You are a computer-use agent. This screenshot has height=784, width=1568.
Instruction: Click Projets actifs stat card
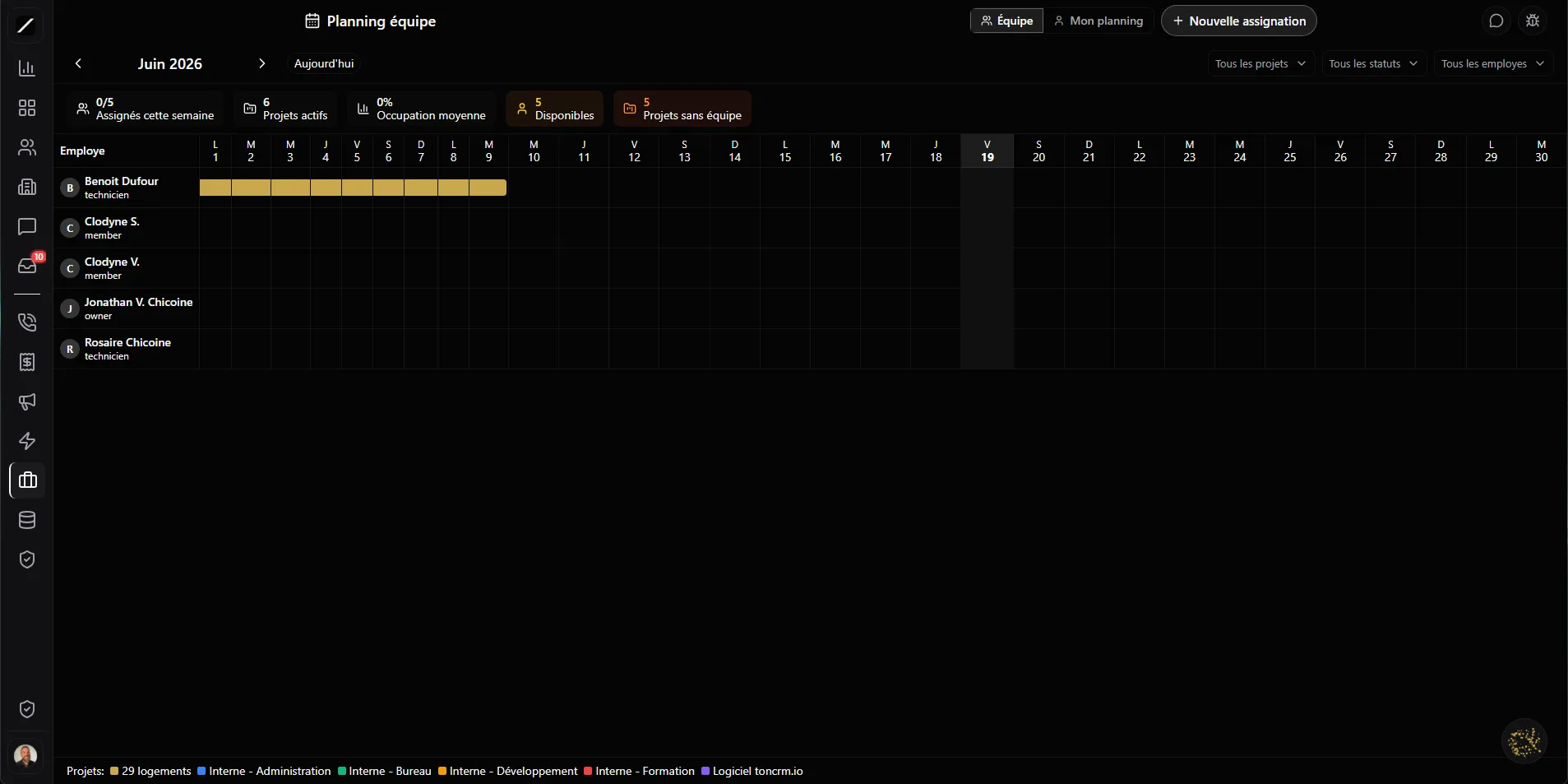tap(285, 109)
